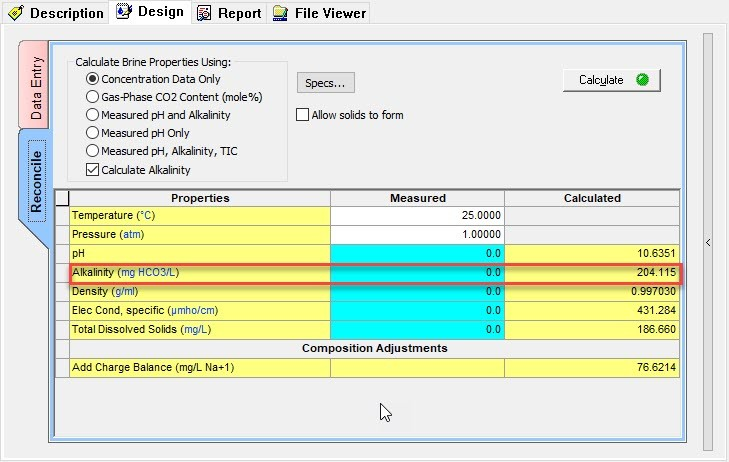Viewport: 729px width, 462px height.
Task: Click the measured Elec Cond cell
Action: (417, 311)
